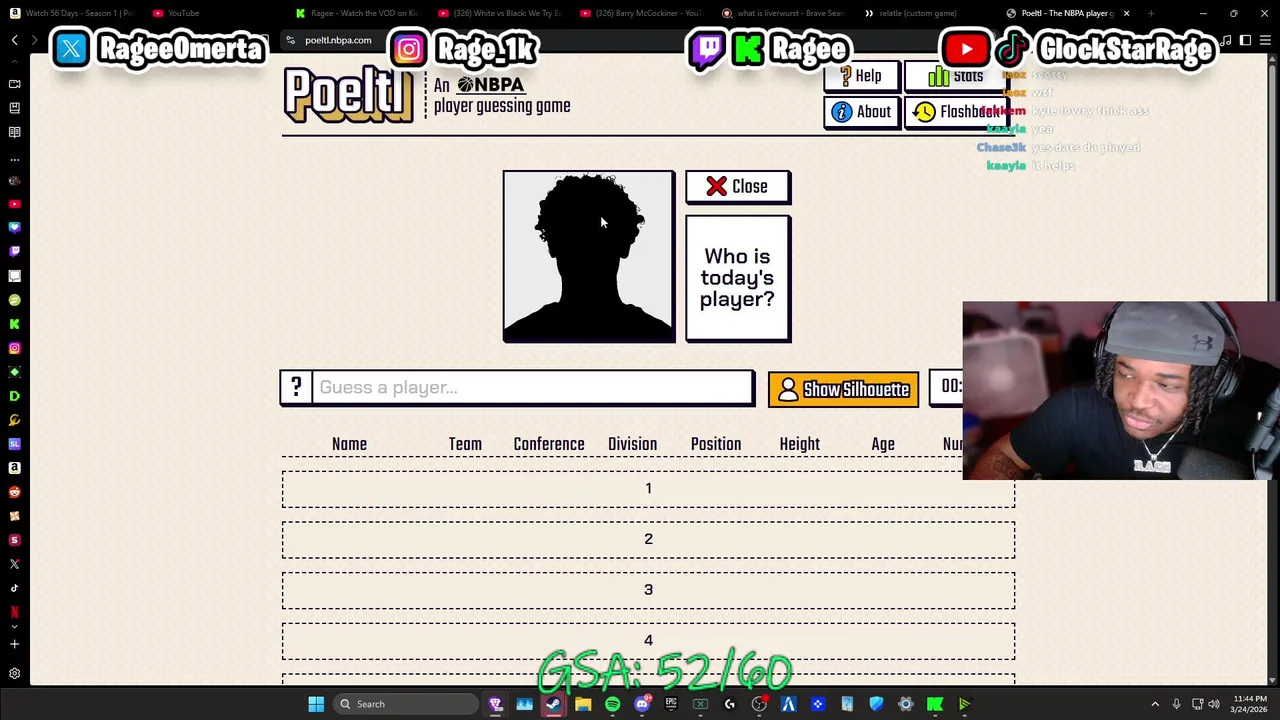Close the silhouette panel

(738, 187)
